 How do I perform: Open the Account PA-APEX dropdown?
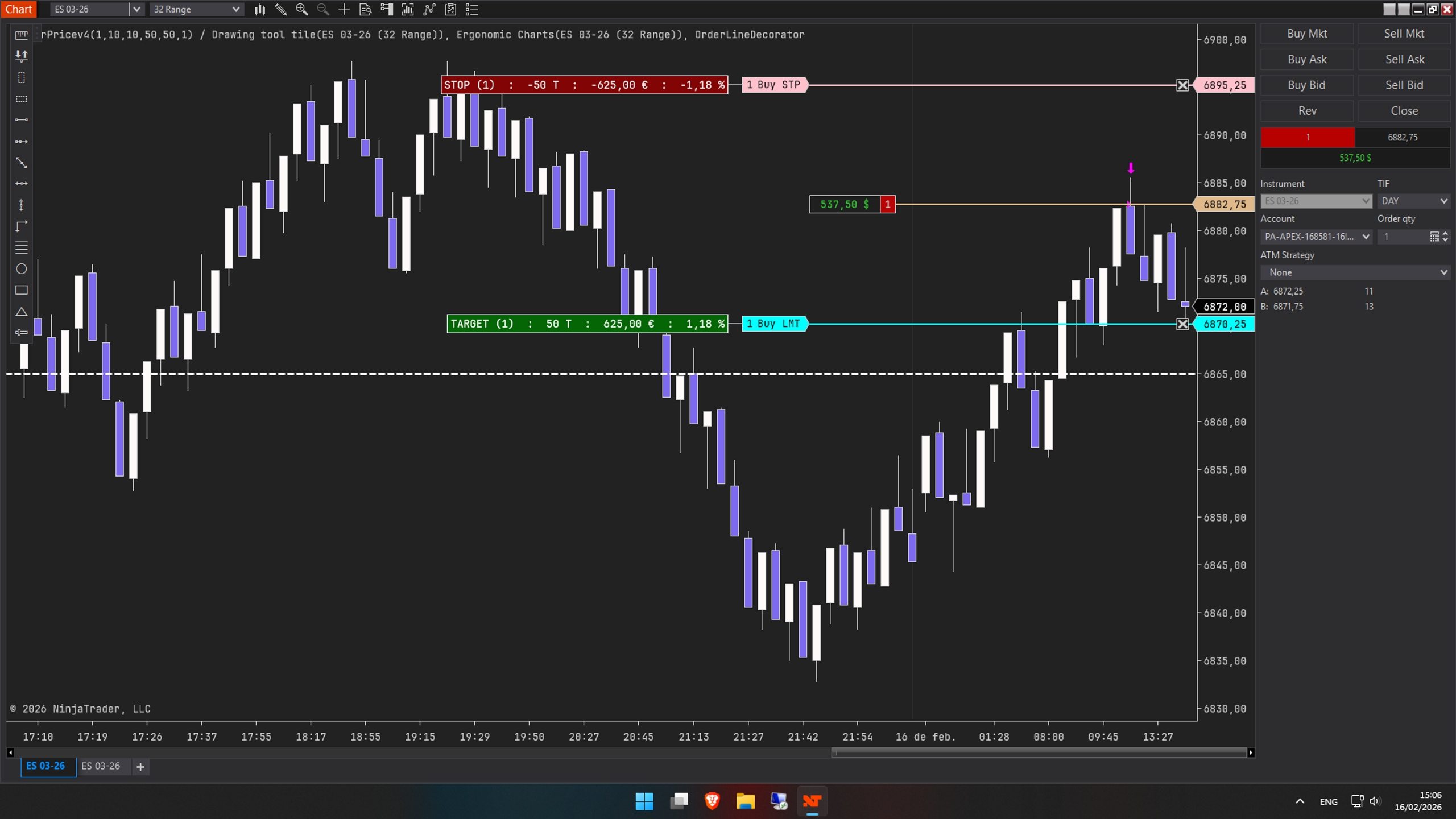1316,237
